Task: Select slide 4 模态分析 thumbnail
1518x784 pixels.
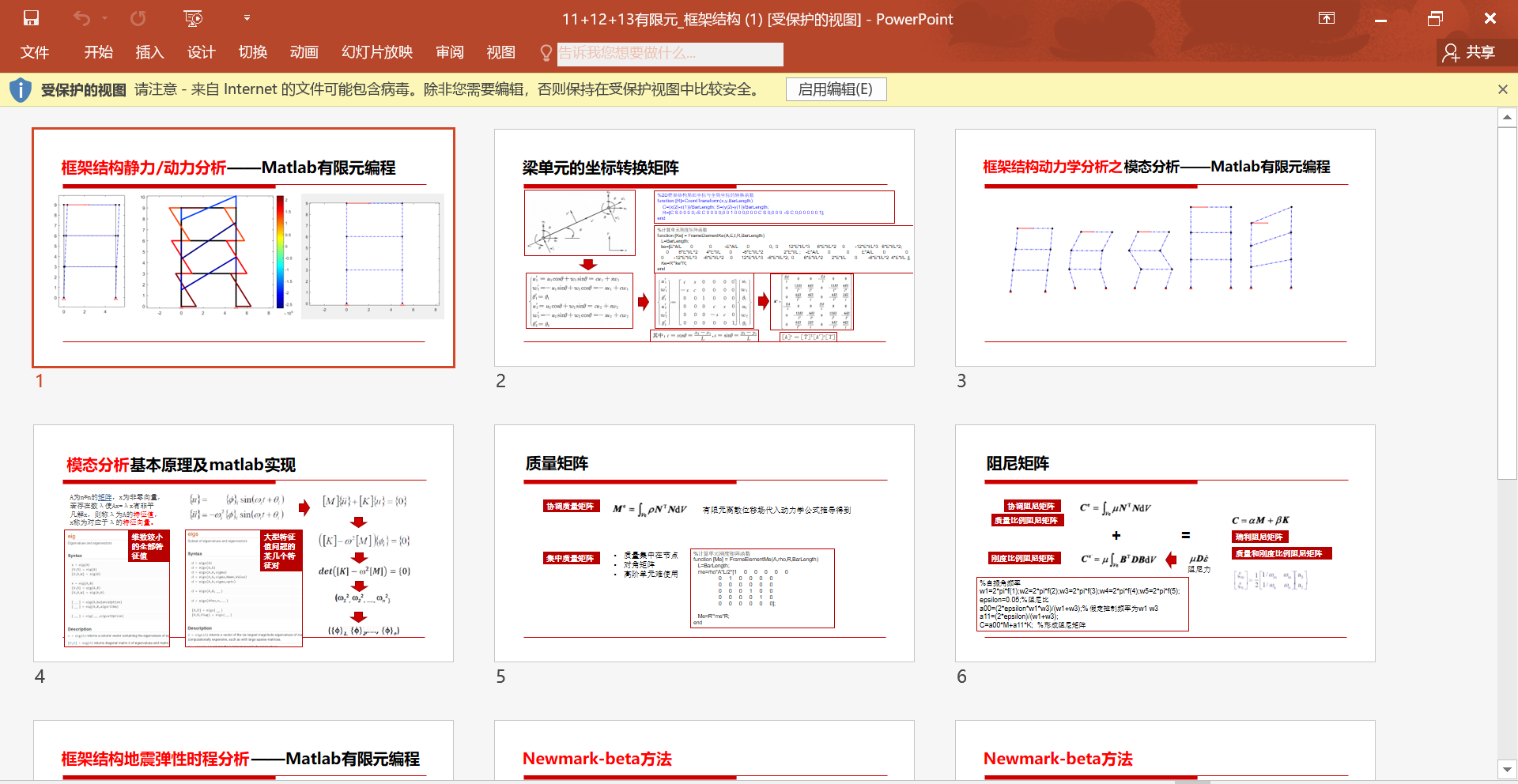Action: (x=244, y=543)
